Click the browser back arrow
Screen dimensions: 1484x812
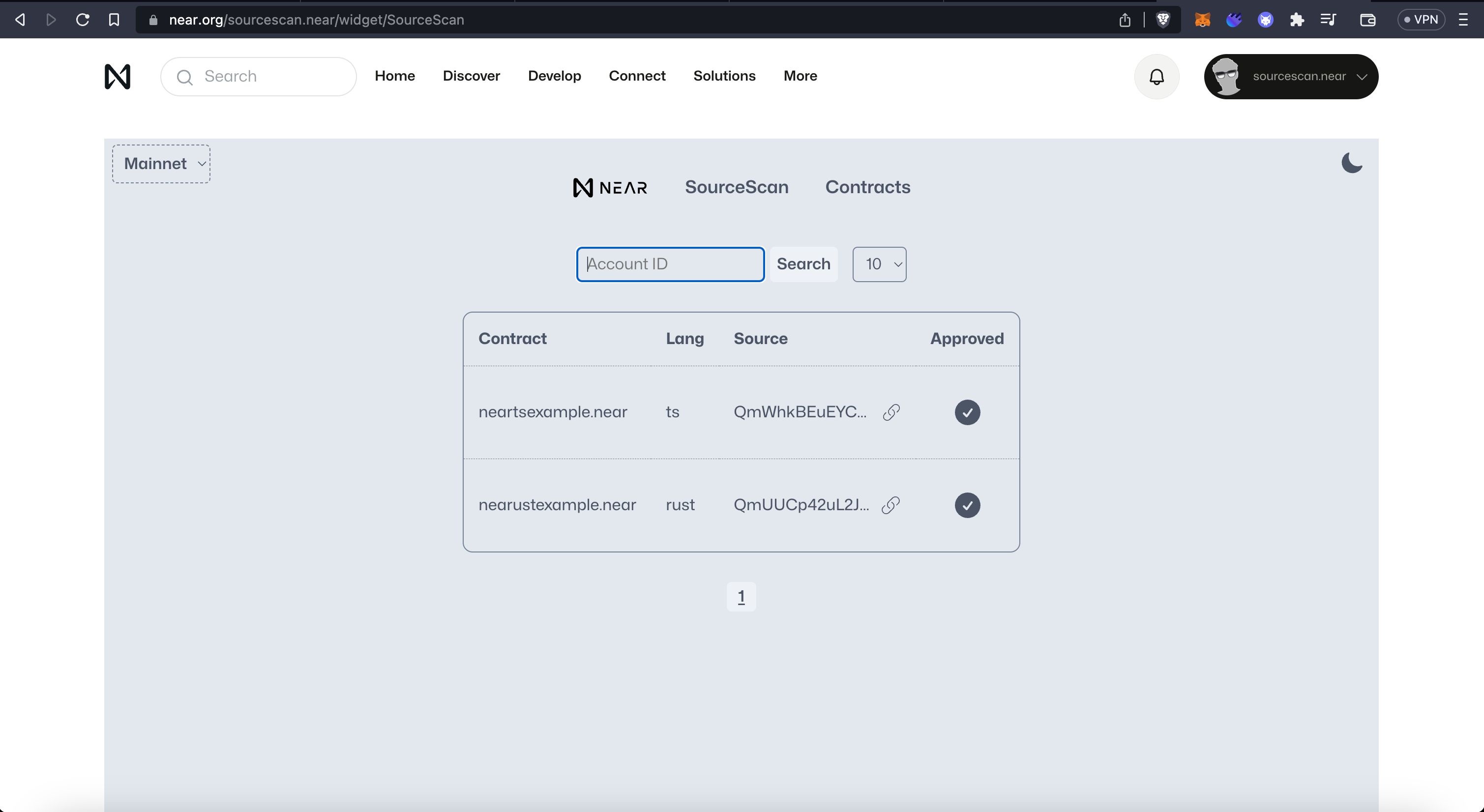(x=20, y=20)
